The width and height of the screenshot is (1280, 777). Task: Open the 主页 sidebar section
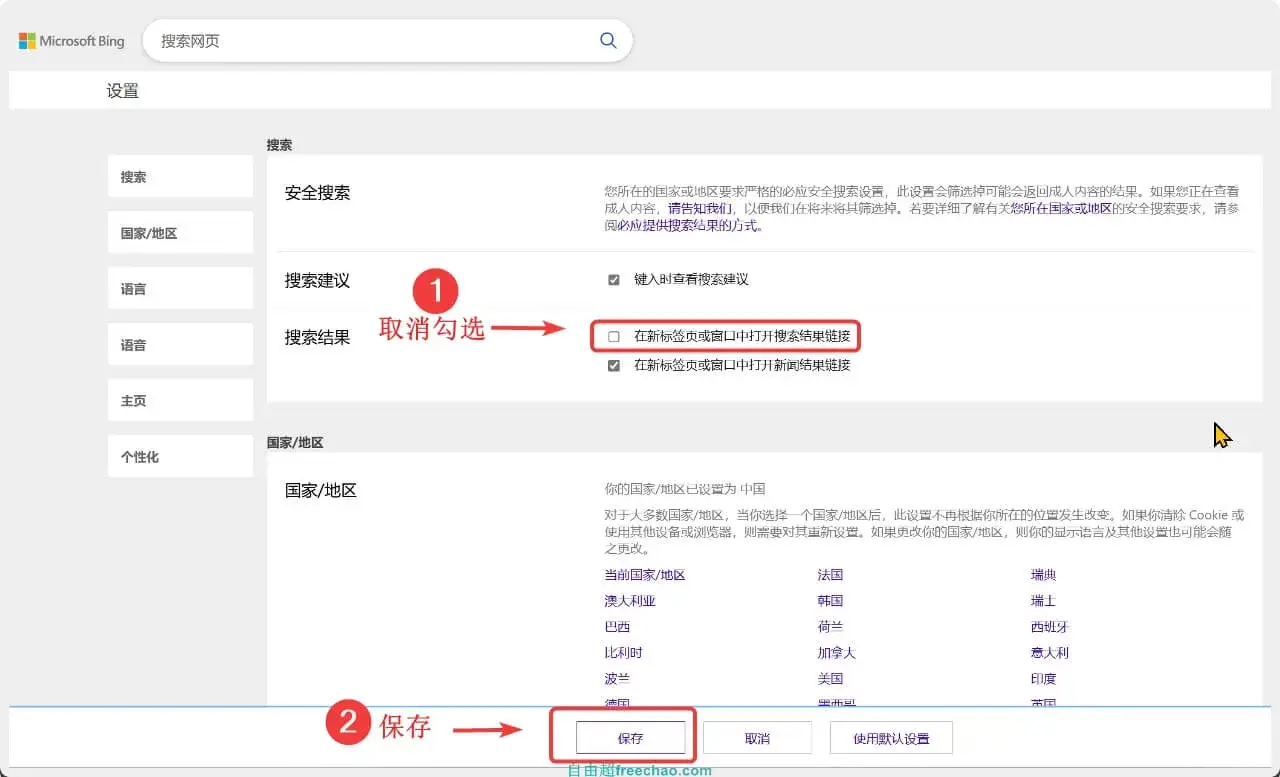(x=180, y=400)
